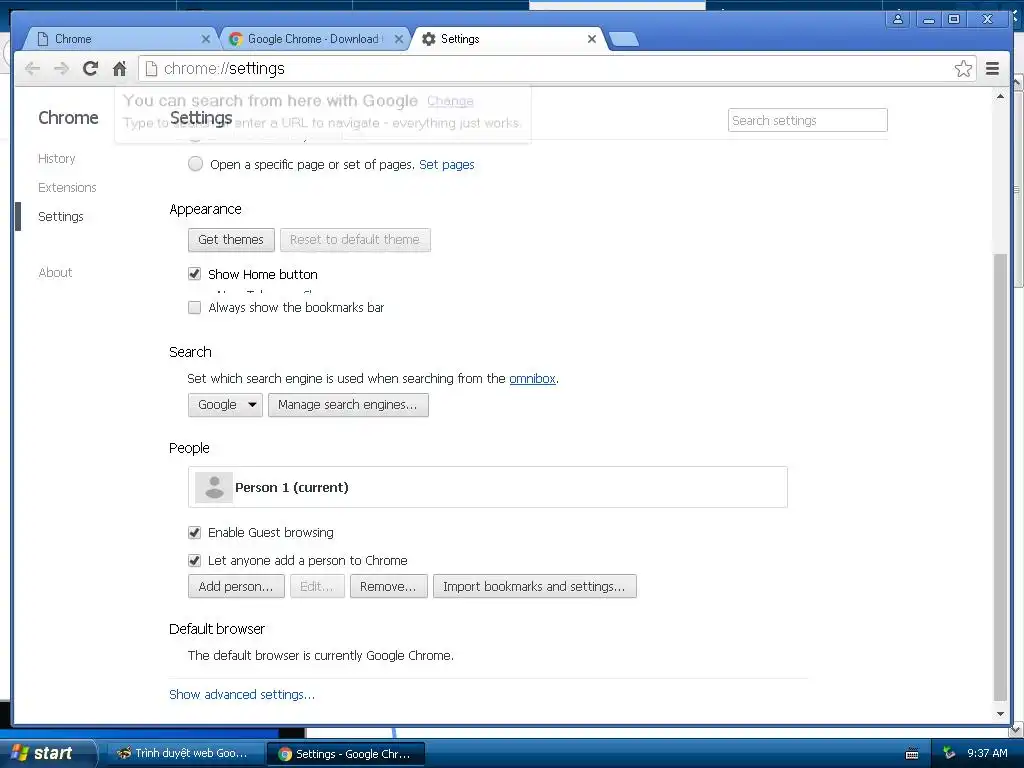
Task: Open a new tab
Action: 624,39
